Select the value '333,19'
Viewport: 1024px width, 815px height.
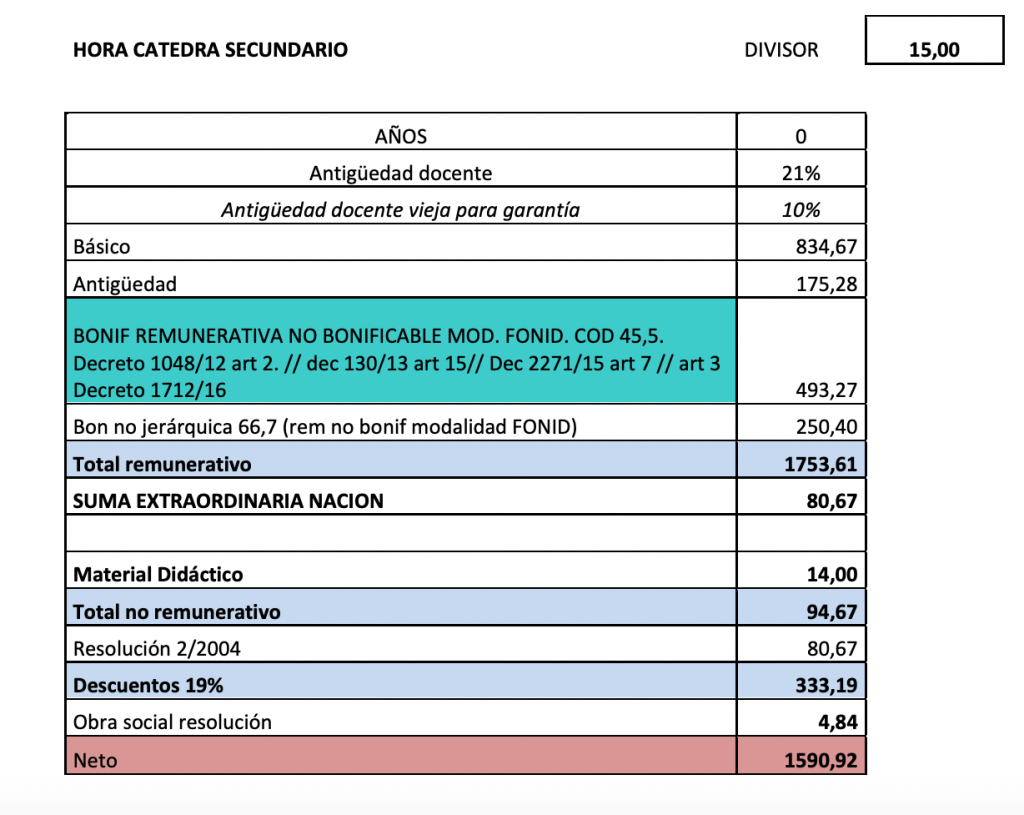pyautogui.click(x=826, y=685)
